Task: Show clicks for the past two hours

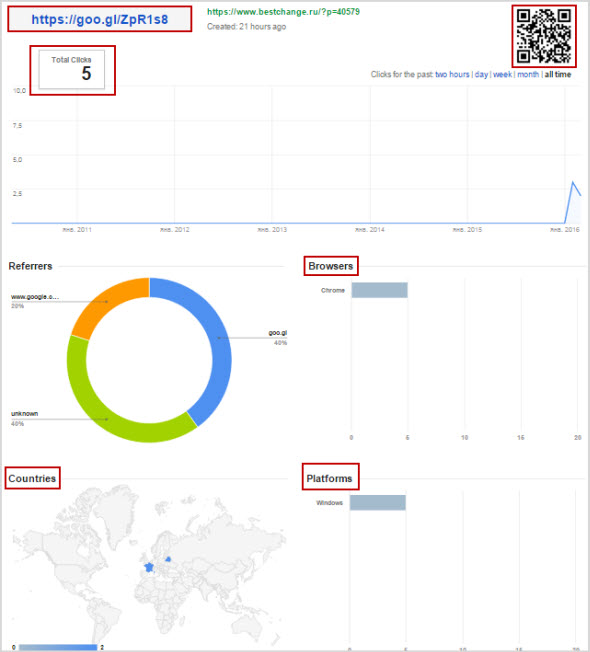Action: [452, 74]
